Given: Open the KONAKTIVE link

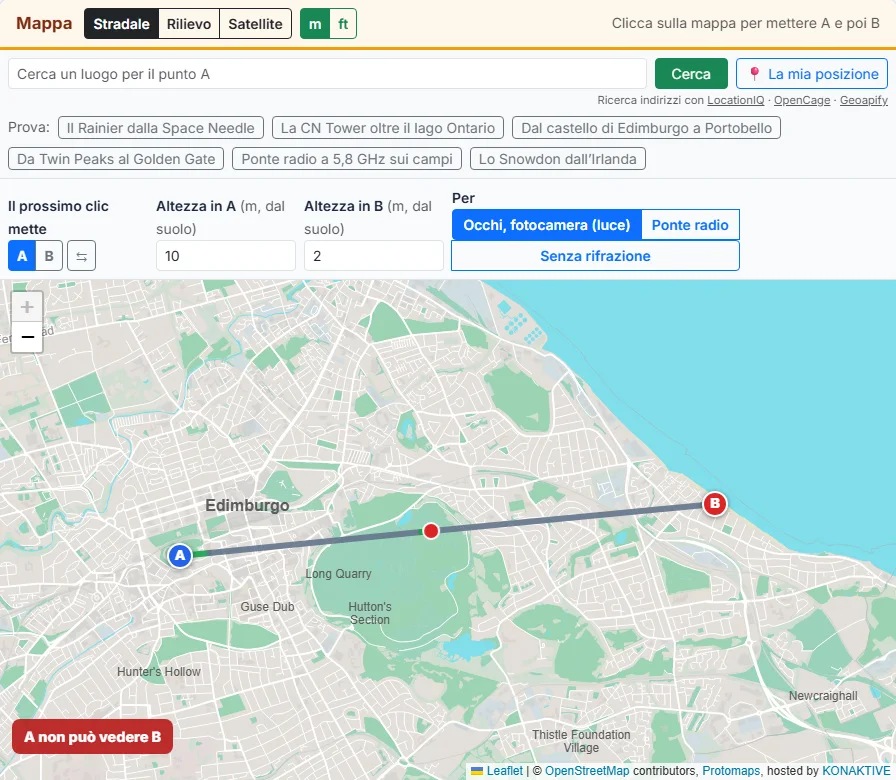Looking at the screenshot, I should pos(856,771).
